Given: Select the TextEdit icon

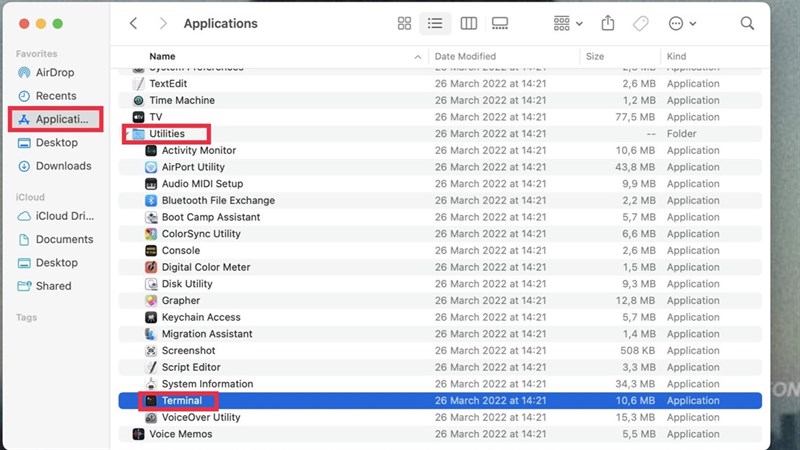Looking at the screenshot, I should (x=138, y=84).
